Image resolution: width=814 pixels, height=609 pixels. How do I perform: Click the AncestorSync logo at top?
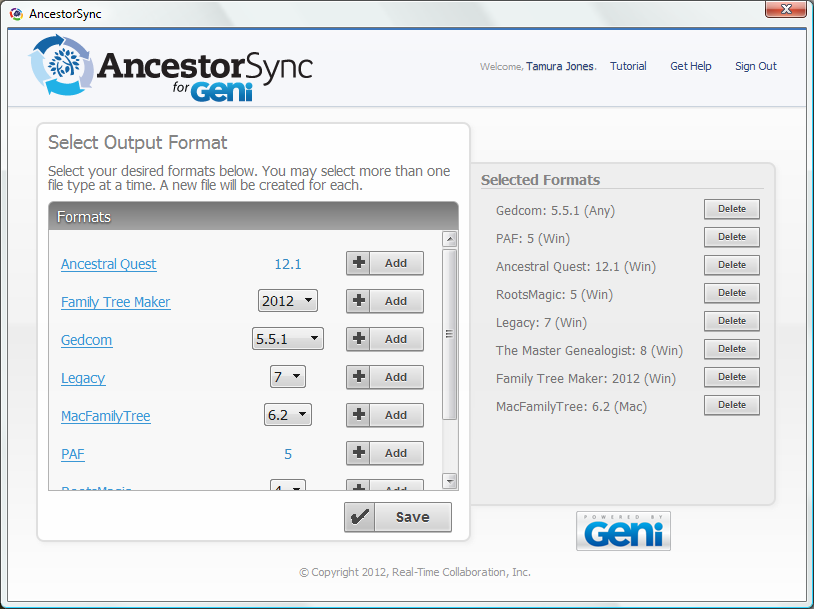click(x=170, y=67)
